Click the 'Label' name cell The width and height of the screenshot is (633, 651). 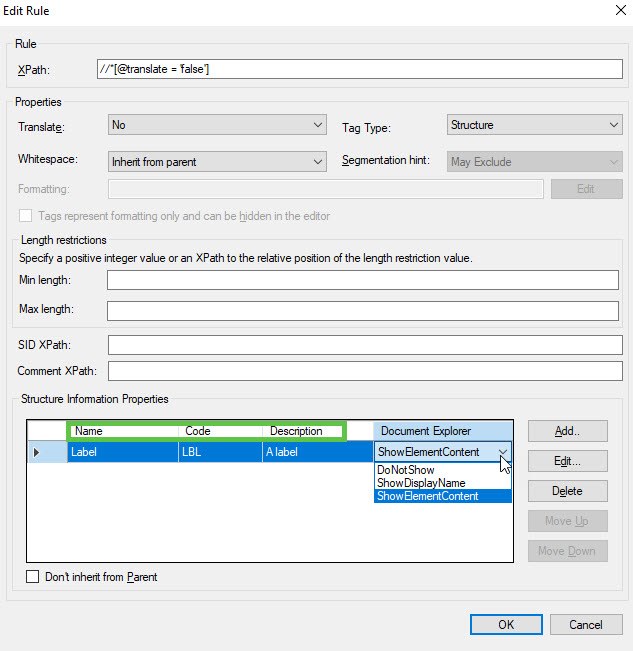(x=123, y=452)
